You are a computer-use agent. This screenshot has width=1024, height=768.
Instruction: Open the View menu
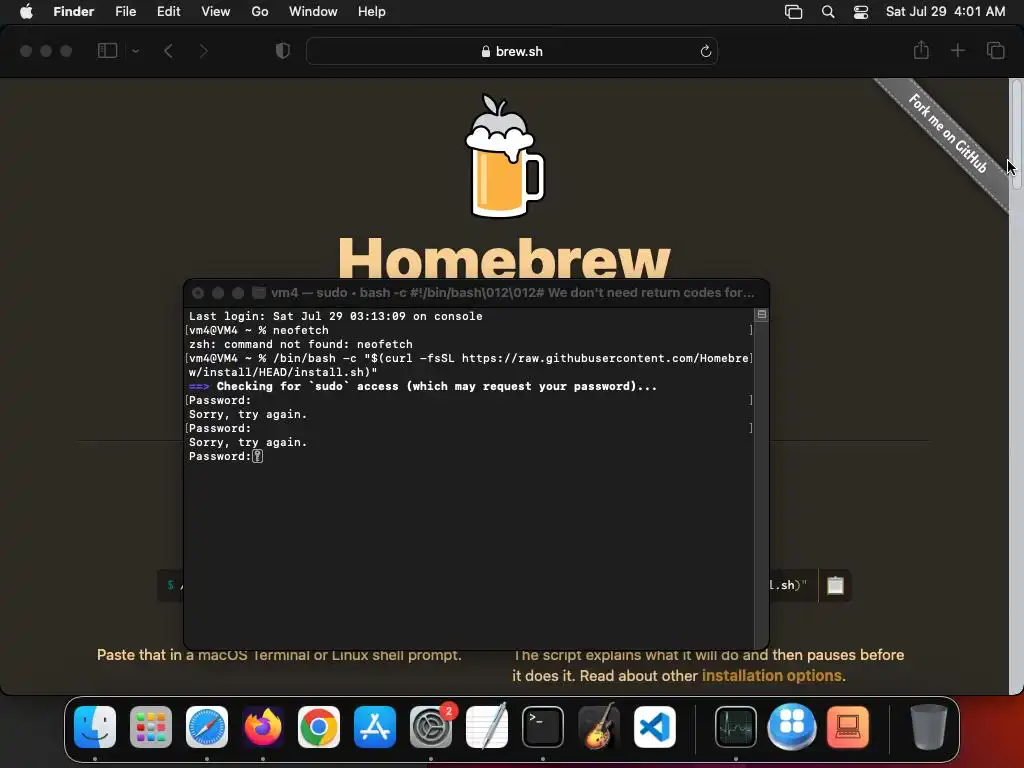tap(216, 12)
